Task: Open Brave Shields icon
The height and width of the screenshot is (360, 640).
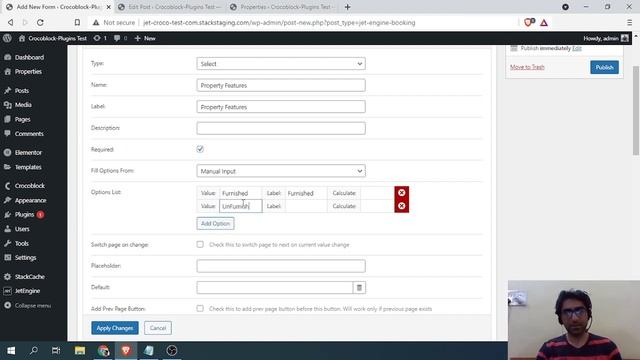Action: [x=529, y=22]
